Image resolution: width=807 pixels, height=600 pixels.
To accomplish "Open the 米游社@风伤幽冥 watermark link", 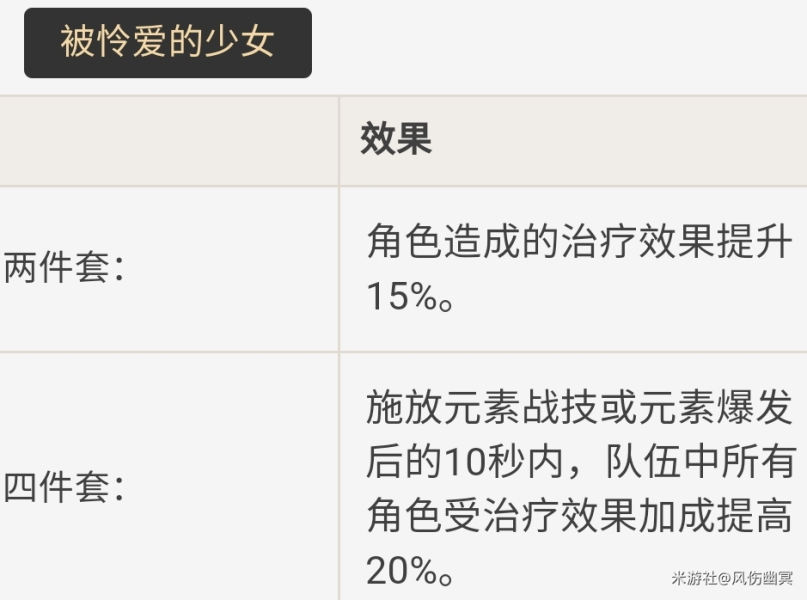I will [x=732, y=578].
